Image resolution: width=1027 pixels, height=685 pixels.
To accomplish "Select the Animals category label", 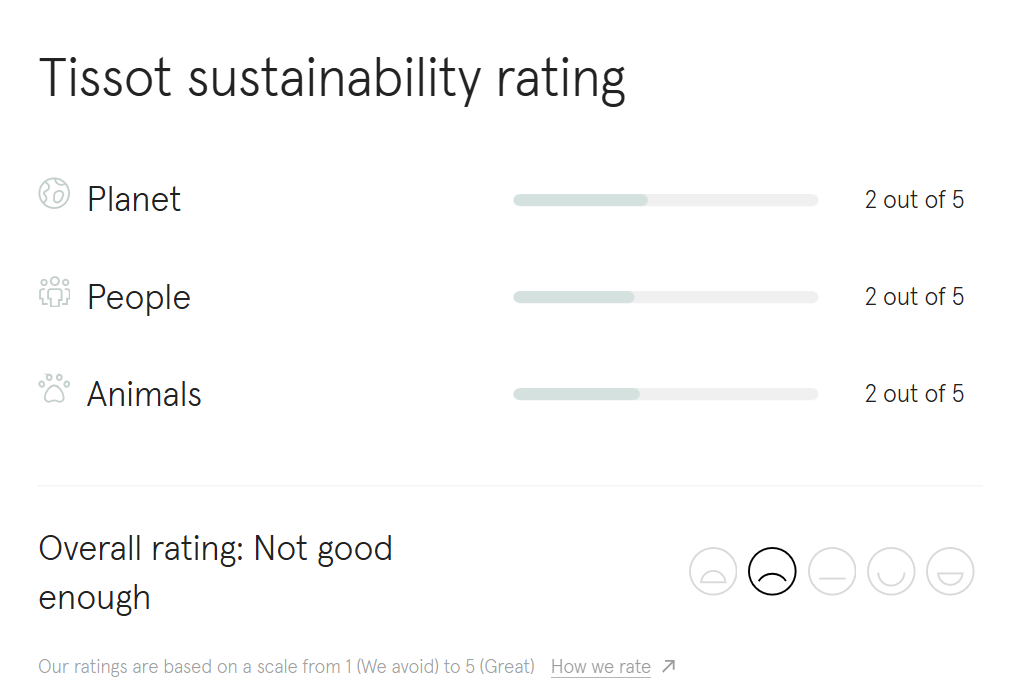I will click(144, 394).
